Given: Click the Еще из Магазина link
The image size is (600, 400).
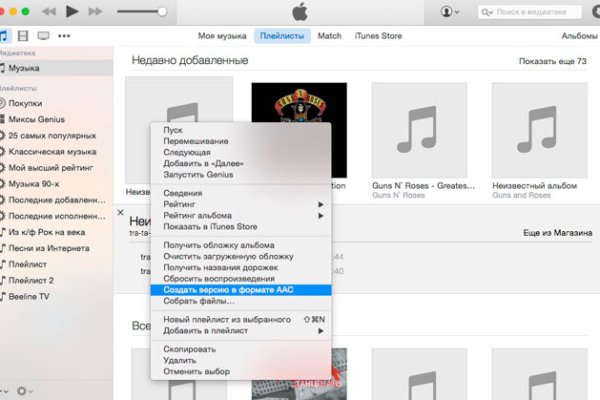Looking at the screenshot, I should (x=558, y=233).
